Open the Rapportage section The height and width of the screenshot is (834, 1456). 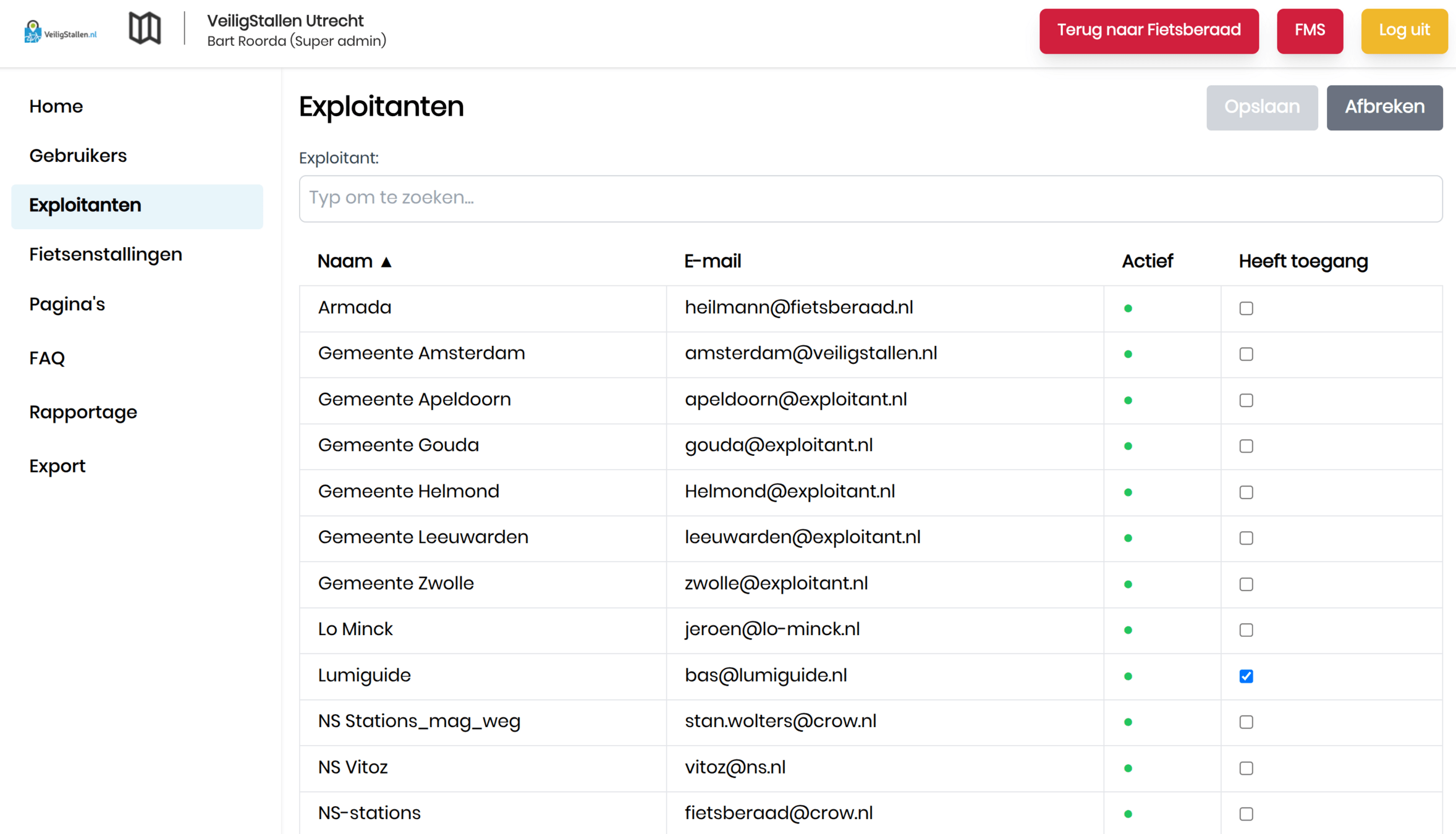[x=83, y=412]
